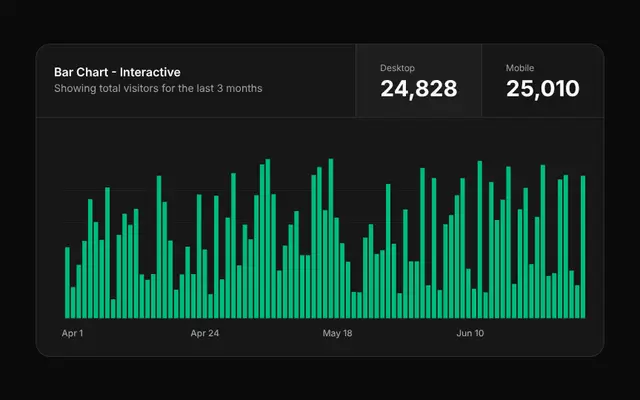The image size is (640, 400).
Task: Click the "Showing total visitors" subtitle
Action: pos(158,88)
